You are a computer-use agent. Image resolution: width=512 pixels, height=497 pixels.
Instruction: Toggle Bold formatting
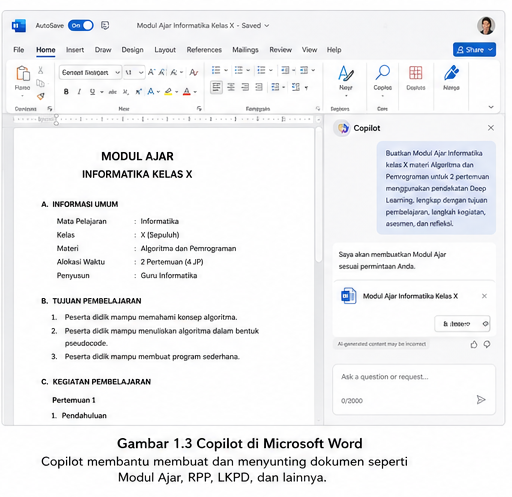tap(66, 92)
